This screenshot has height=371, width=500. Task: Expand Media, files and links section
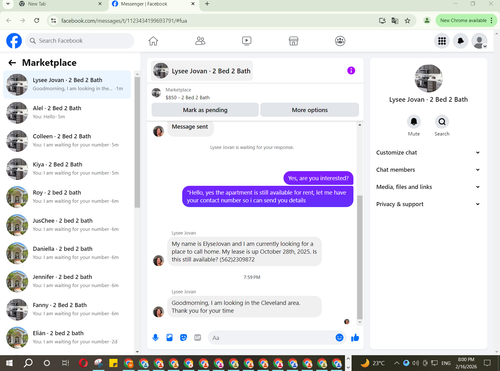428,187
